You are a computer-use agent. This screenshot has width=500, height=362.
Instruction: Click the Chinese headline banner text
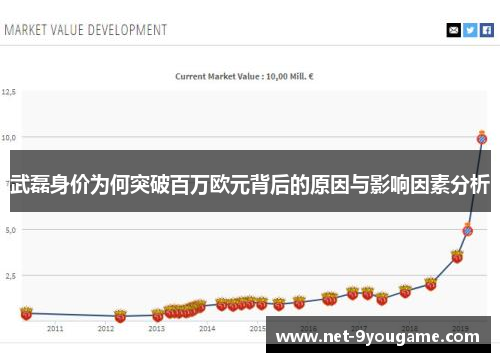(250, 184)
